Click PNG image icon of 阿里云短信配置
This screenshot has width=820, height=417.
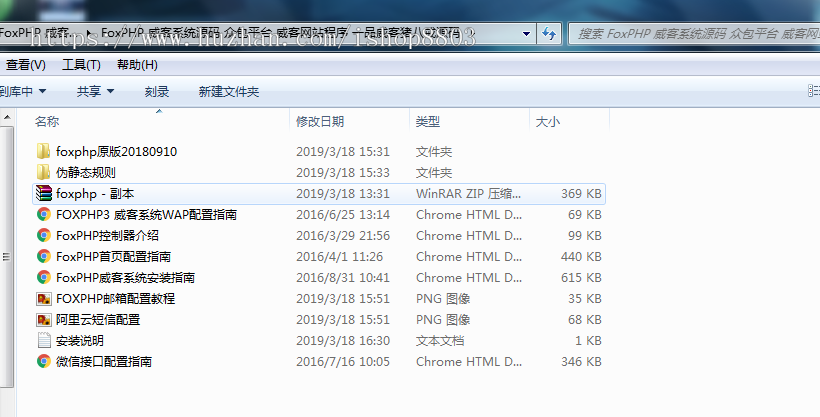pos(43,320)
